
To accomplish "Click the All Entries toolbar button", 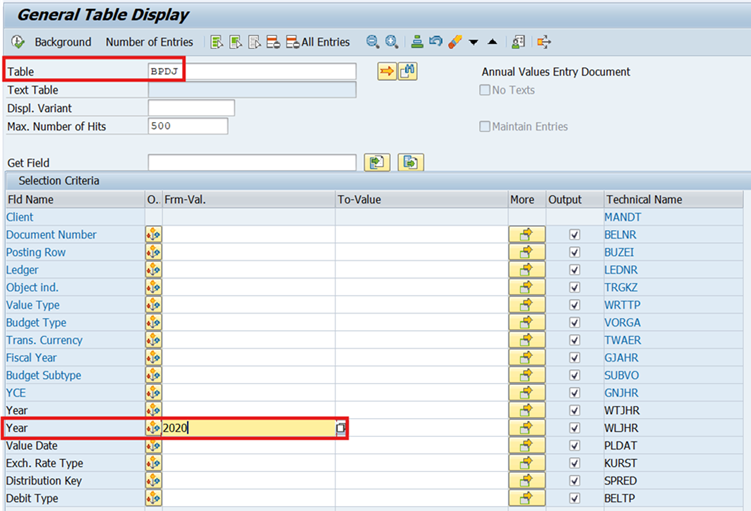I will click(318, 42).
